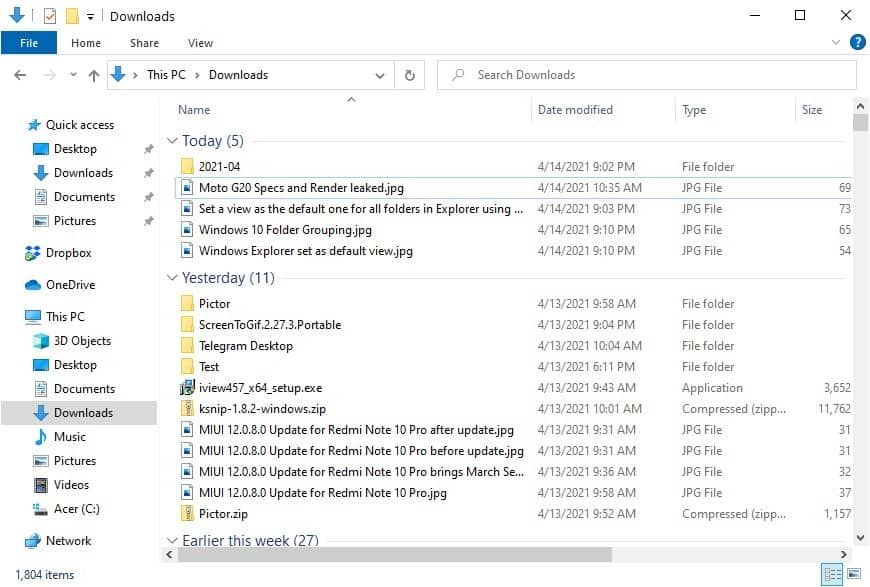Select Moto G20 Specs and Render leaked.jpg
This screenshot has width=870, height=587.
301,188
